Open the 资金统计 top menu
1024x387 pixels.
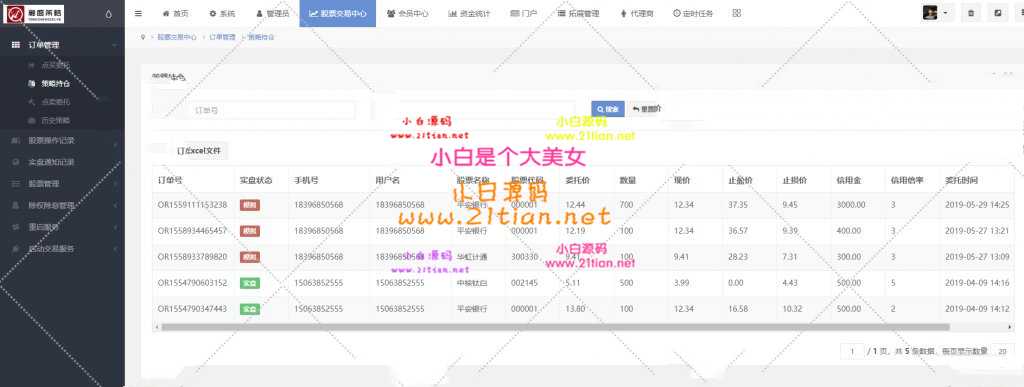coord(469,13)
